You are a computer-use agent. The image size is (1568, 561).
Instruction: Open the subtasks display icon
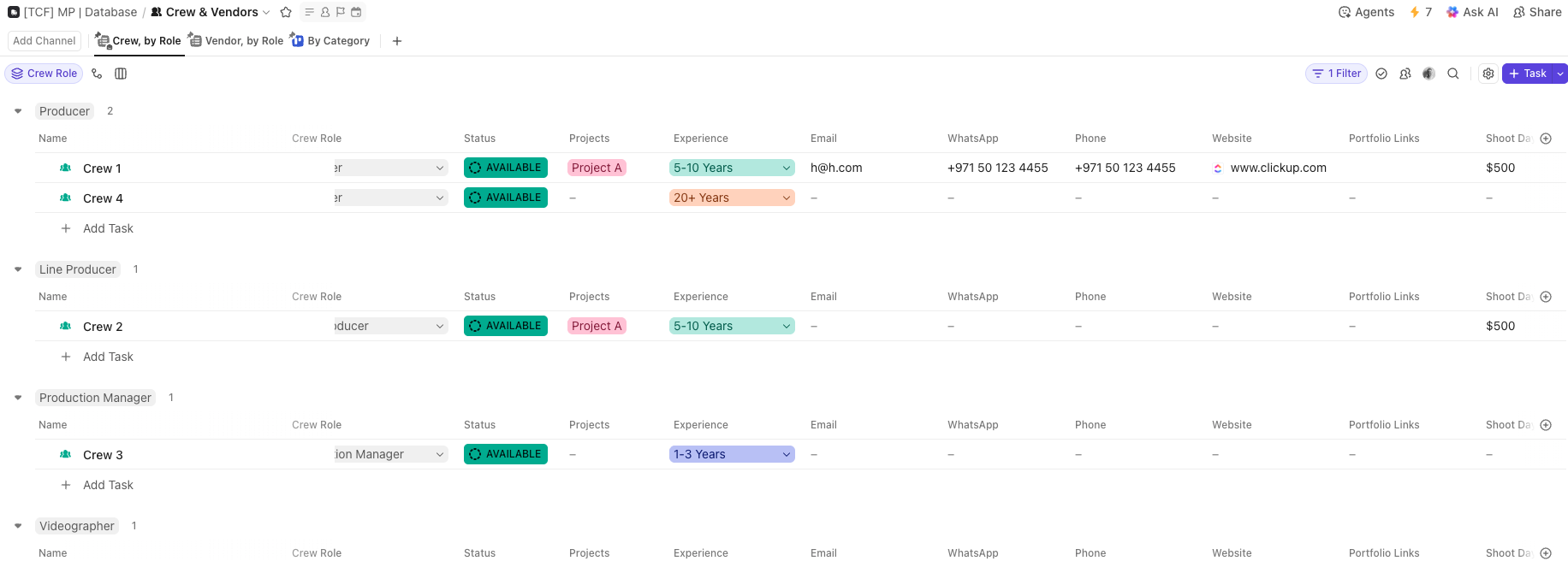[x=97, y=74]
